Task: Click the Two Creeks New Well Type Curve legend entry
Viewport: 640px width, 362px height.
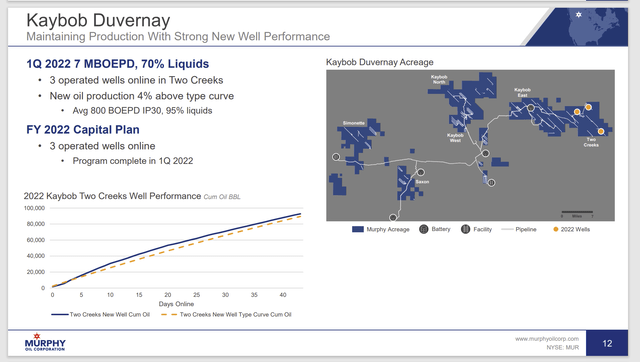Action: pos(226,315)
